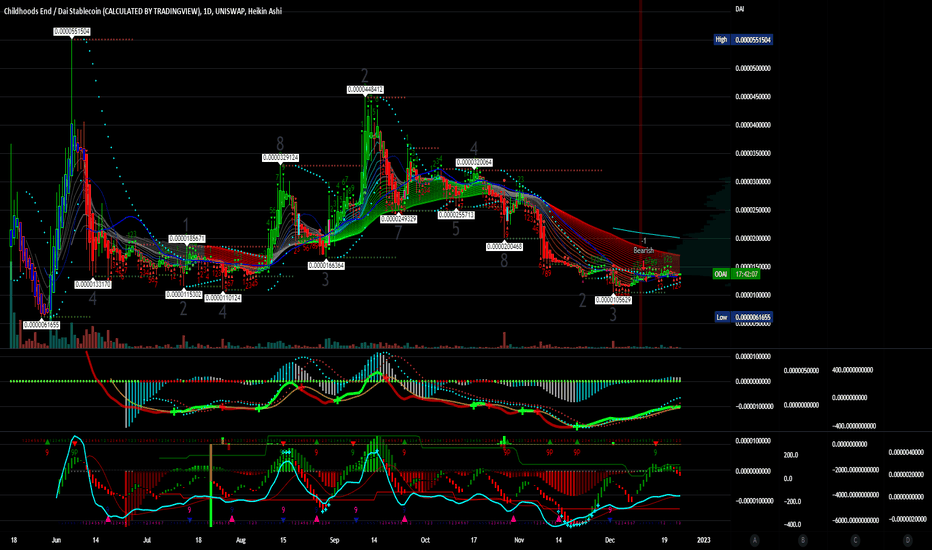Click the green ODAI last-price tag
This screenshot has width=932, height=550.
coord(721,274)
